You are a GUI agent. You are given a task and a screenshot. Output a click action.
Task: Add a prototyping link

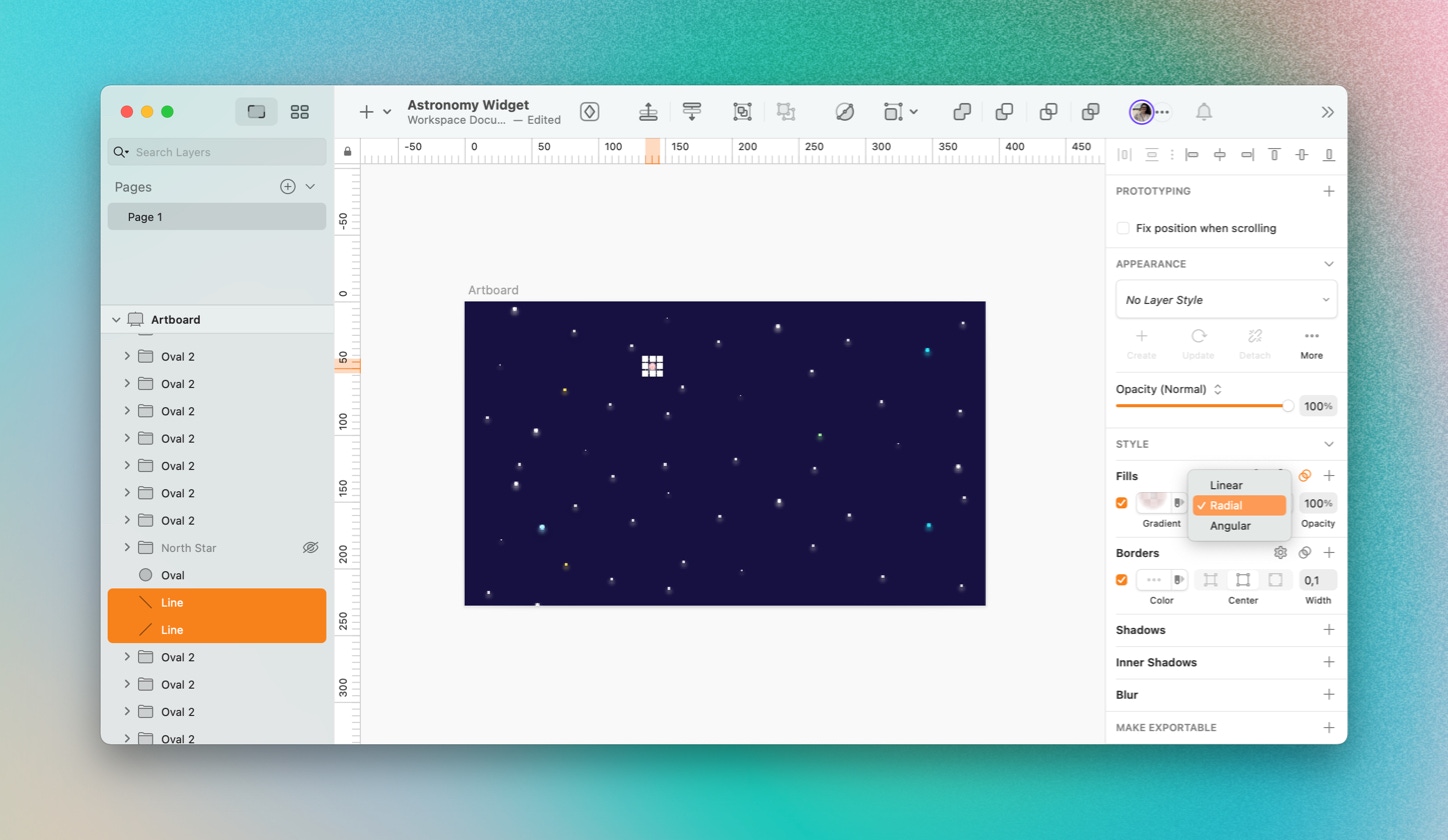point(1329,191)
